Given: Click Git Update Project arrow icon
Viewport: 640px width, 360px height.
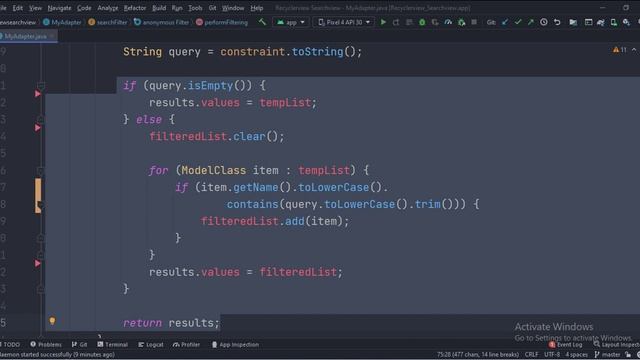Looking at the screenshot, I should [x=505, y=22].
